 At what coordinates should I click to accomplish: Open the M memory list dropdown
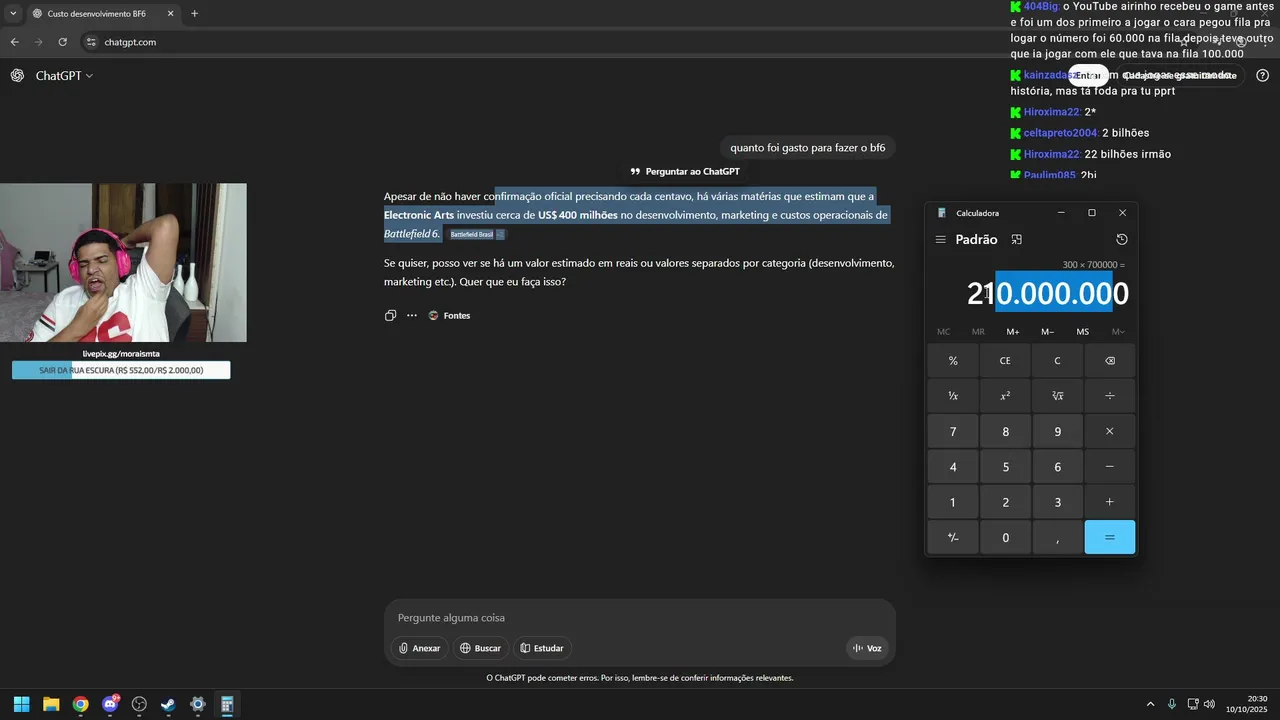point(1118,332)
